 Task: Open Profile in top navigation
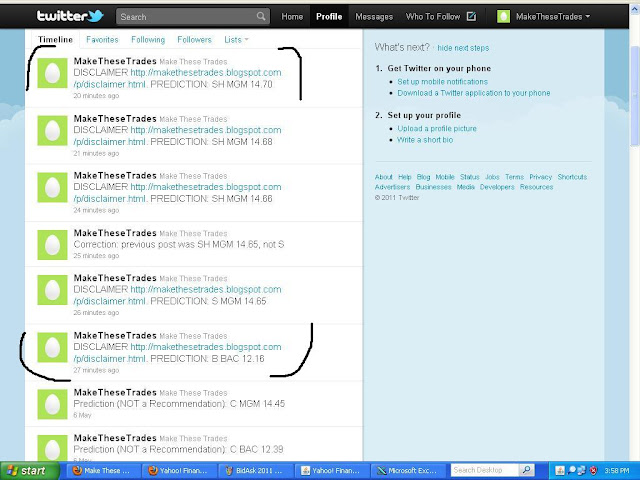tap(329, 17)
